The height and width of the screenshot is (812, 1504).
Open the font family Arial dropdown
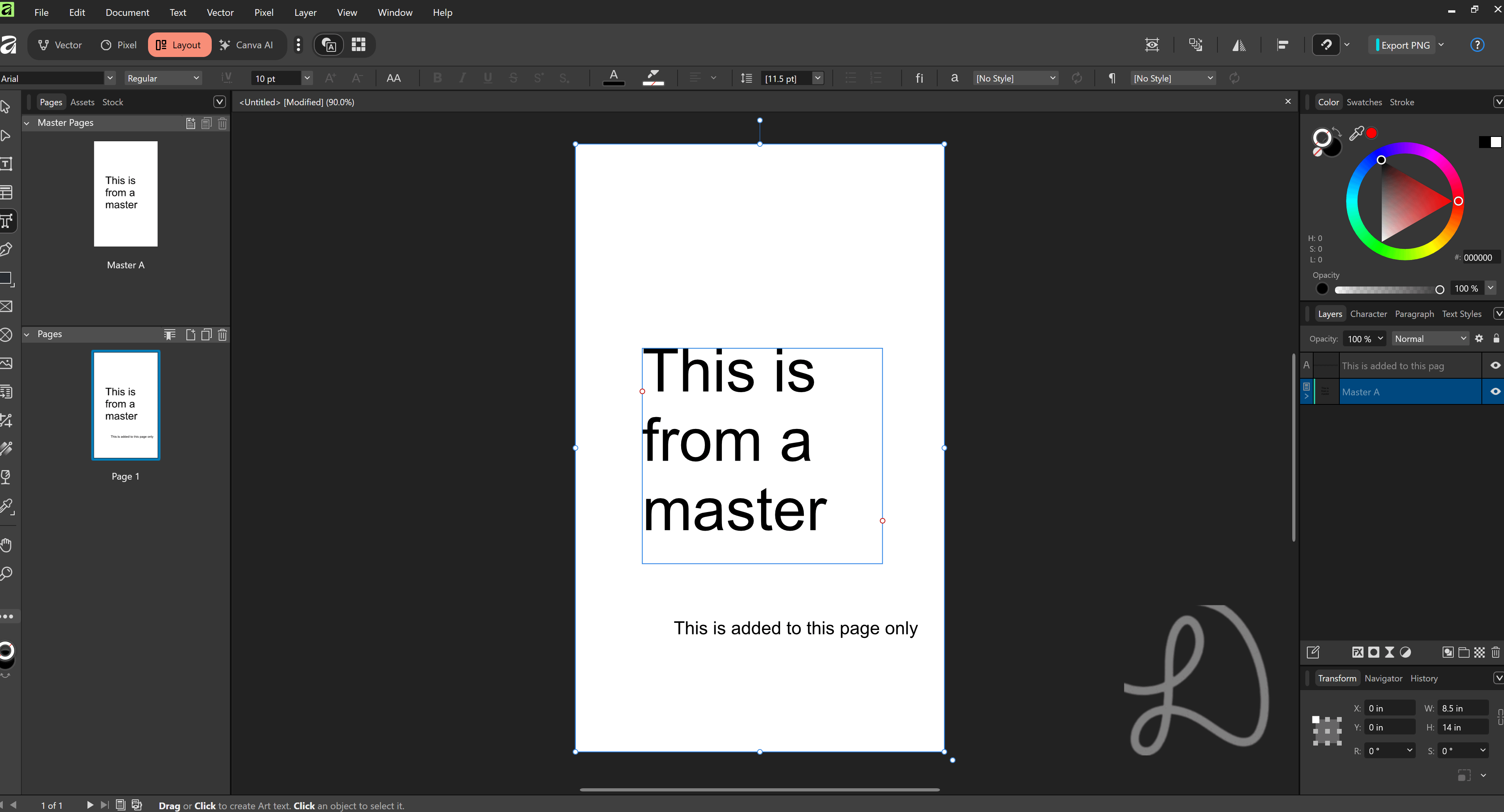point(110,78)
